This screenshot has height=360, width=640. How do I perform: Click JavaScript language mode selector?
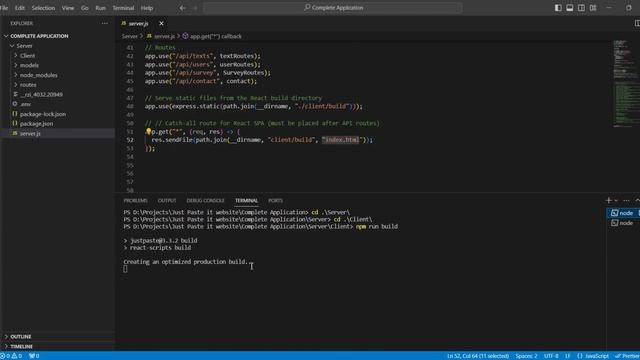[593, 356]
